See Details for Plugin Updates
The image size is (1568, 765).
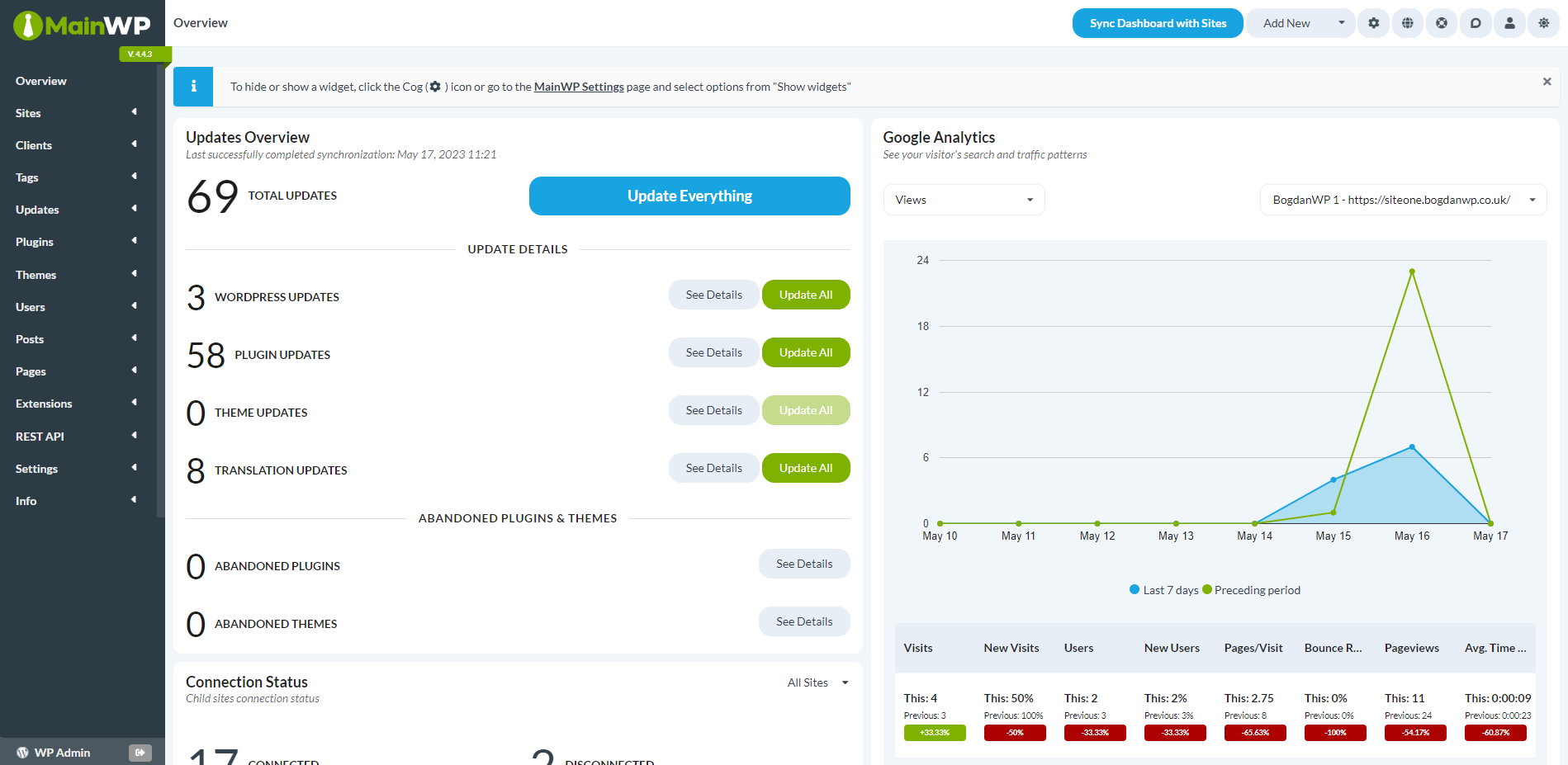coord(713,352)
